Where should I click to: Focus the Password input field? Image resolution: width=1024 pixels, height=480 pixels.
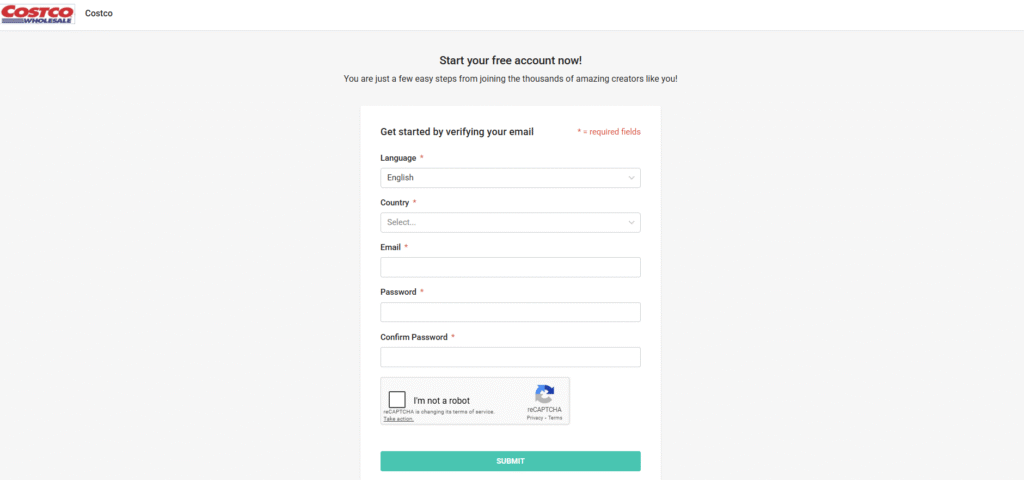510,312
